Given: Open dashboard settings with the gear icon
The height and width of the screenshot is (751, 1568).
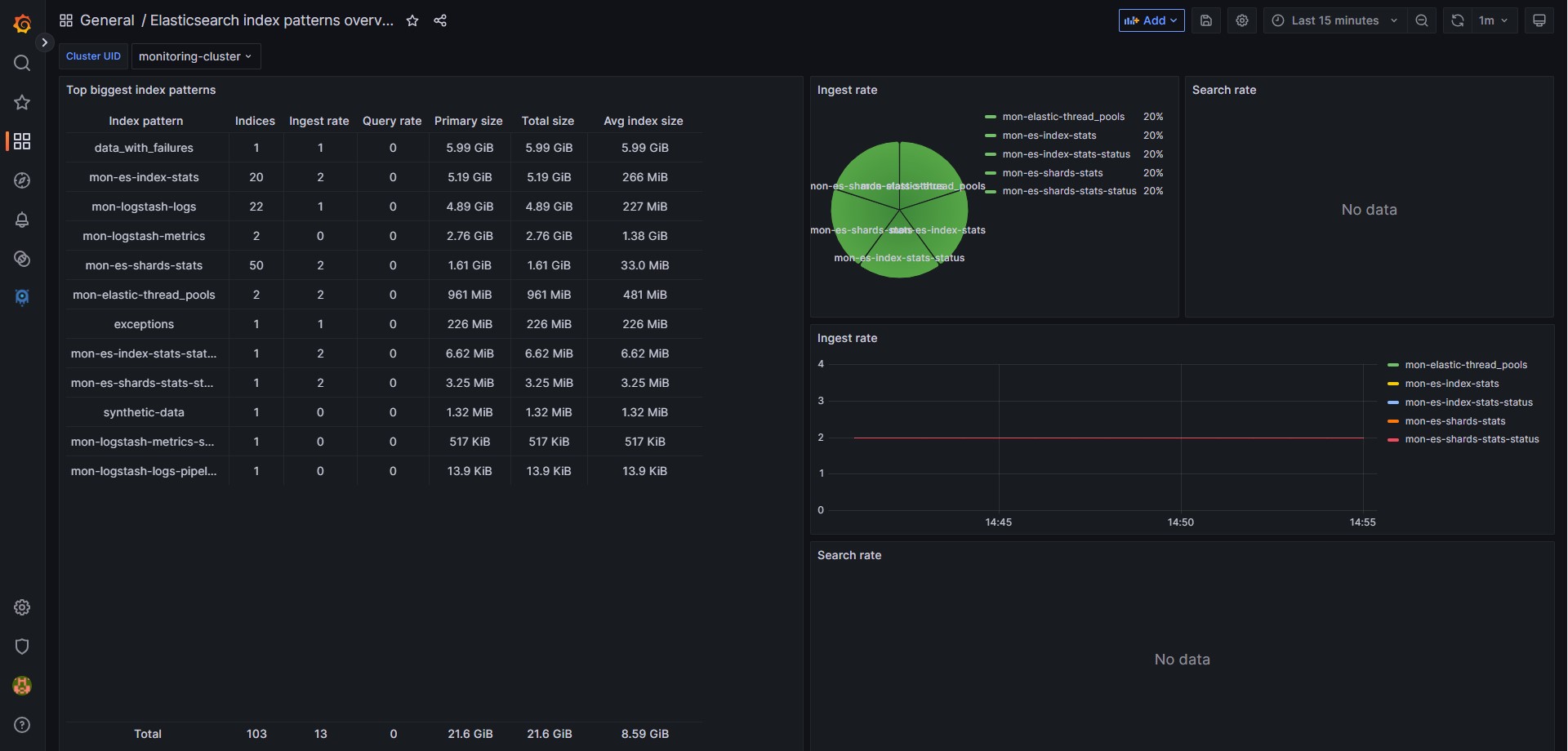Looking at the screenshot, I should [x=1242, y=20].
